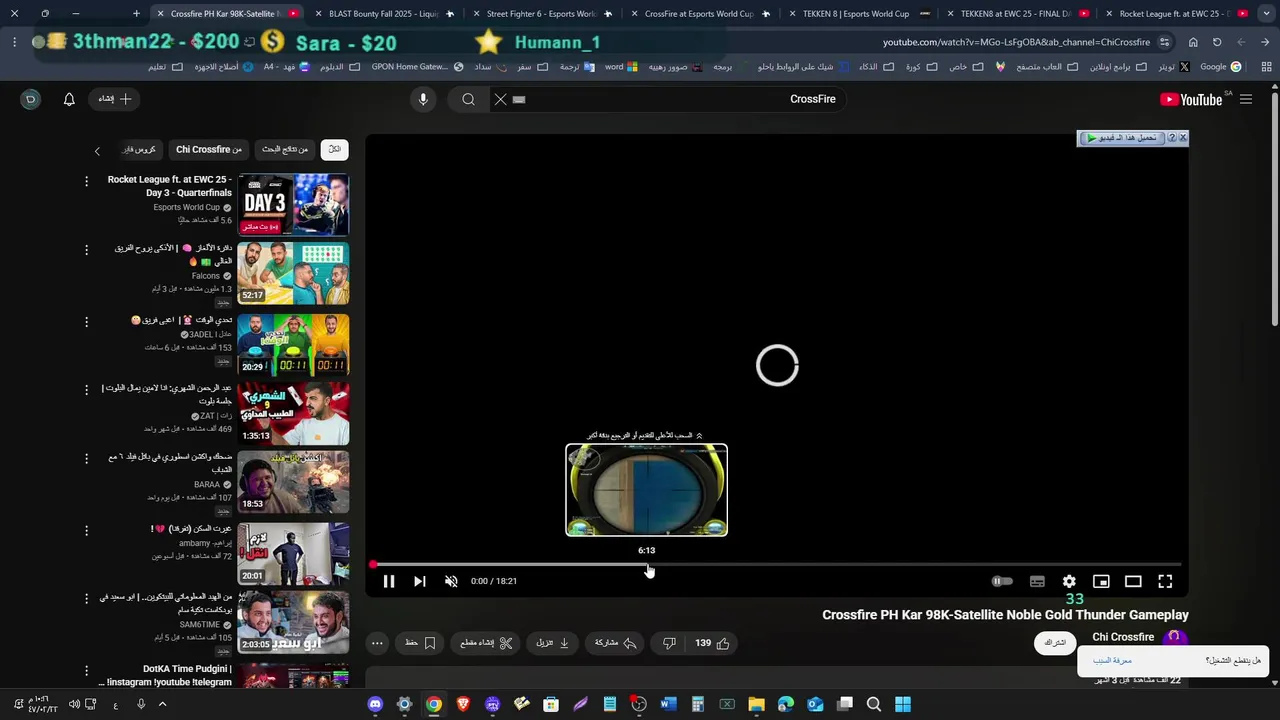Click the Download (تنزيل) button
This screenshot has height=720, width=1280.
coord(553,643)
